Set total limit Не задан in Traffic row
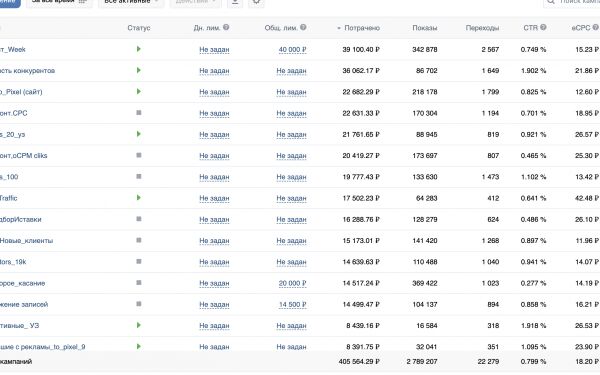This screenshot has width=600, height=375. click(291, 198)
